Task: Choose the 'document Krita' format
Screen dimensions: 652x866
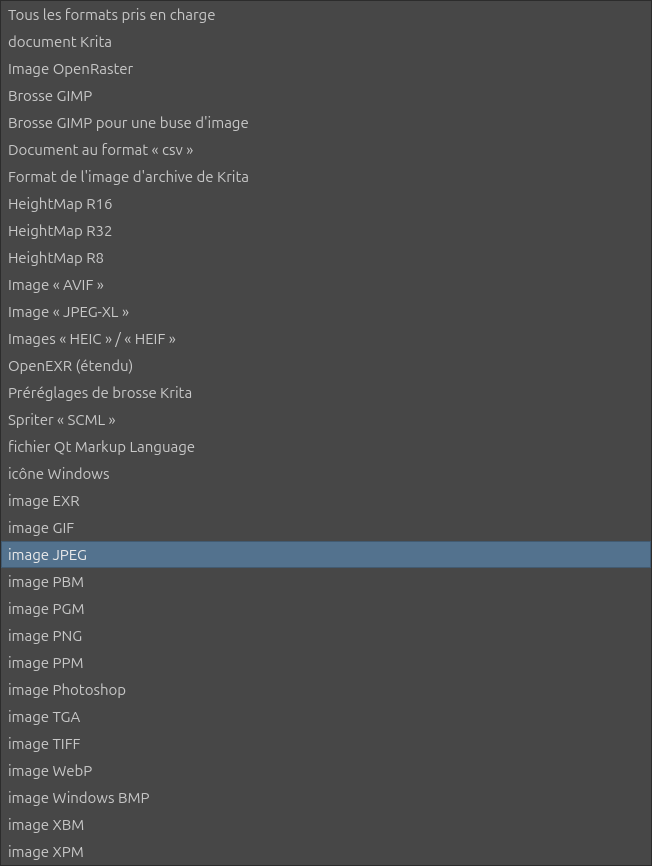Action: click(326, 42)
